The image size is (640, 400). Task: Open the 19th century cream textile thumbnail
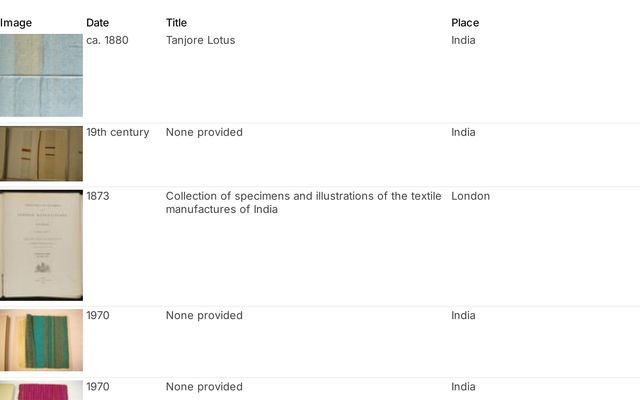tap(41, 153)
